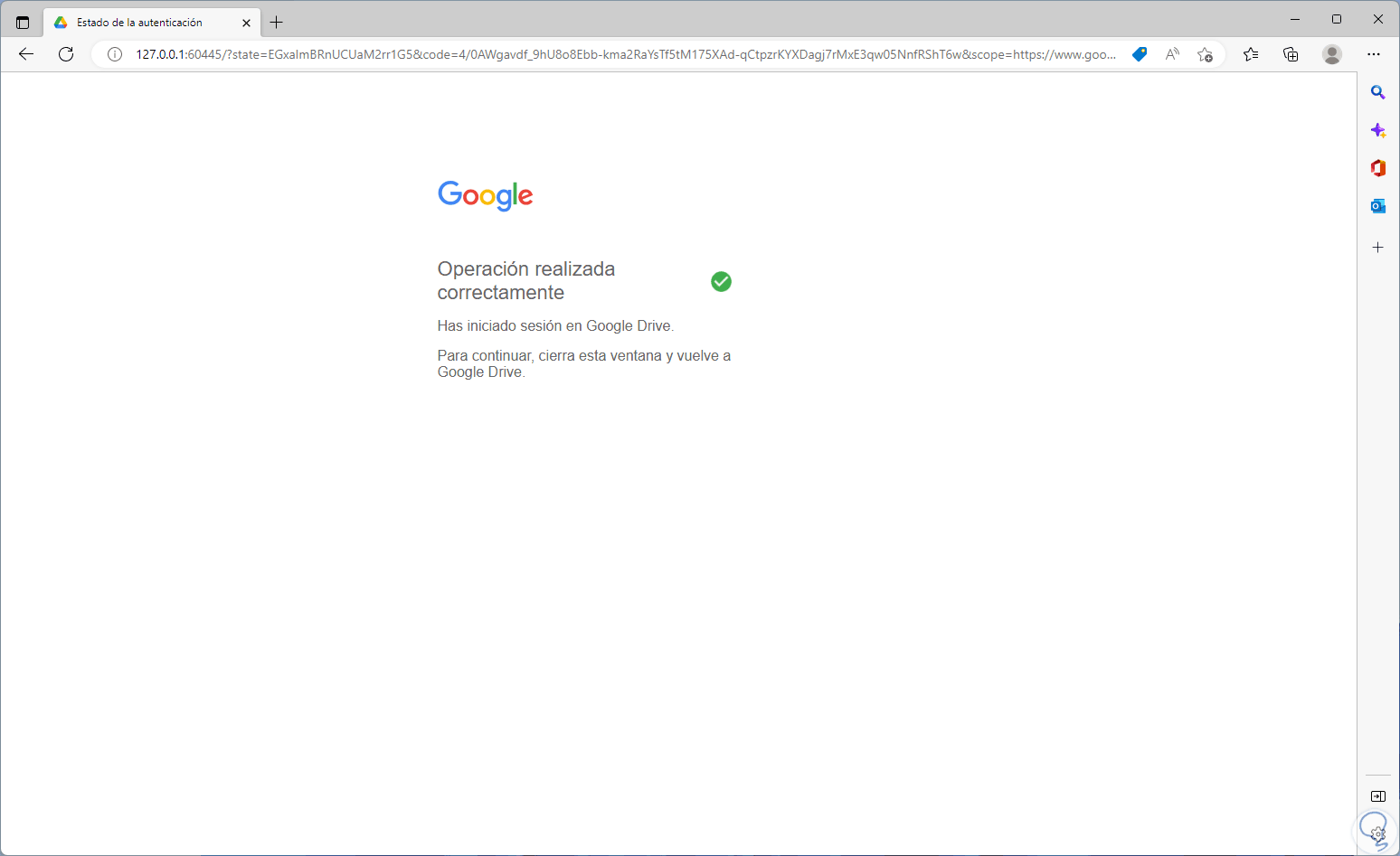Click the 'Has iniciado sesión en Google Drive.' text
The height and width of the screenshot is (856, 1400).
(x=555, y=326)
